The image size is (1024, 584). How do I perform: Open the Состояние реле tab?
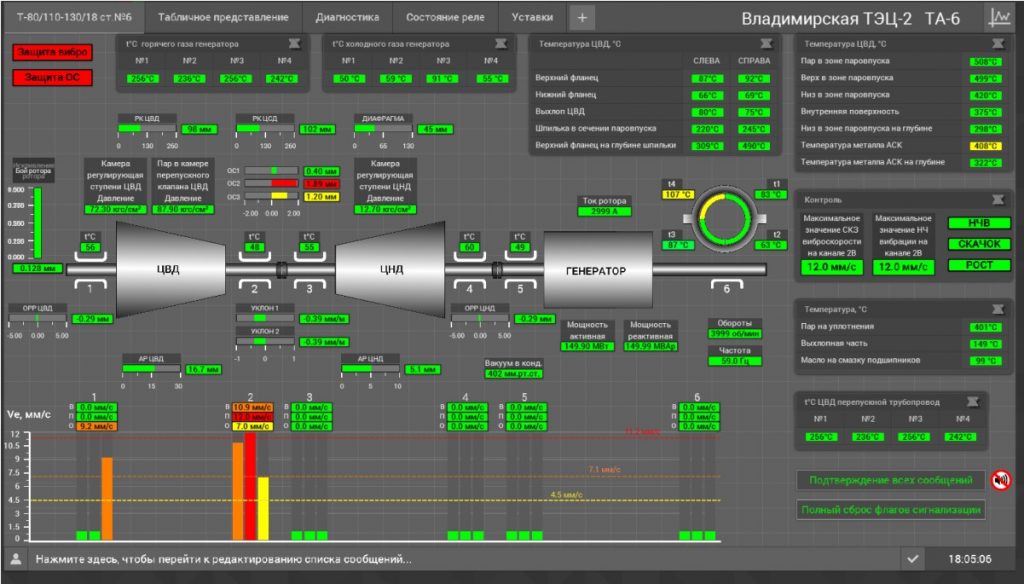pos(445,18)
